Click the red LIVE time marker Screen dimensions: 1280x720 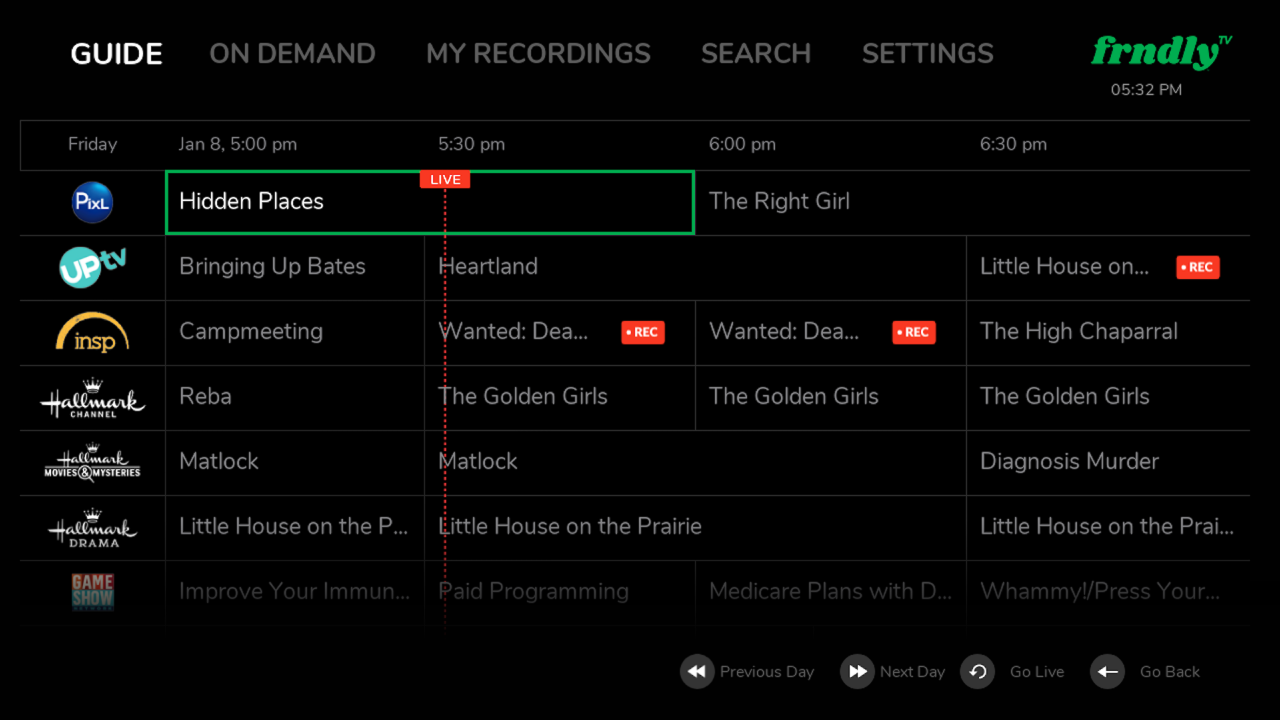pyautogui.click(x=445, y=180)
